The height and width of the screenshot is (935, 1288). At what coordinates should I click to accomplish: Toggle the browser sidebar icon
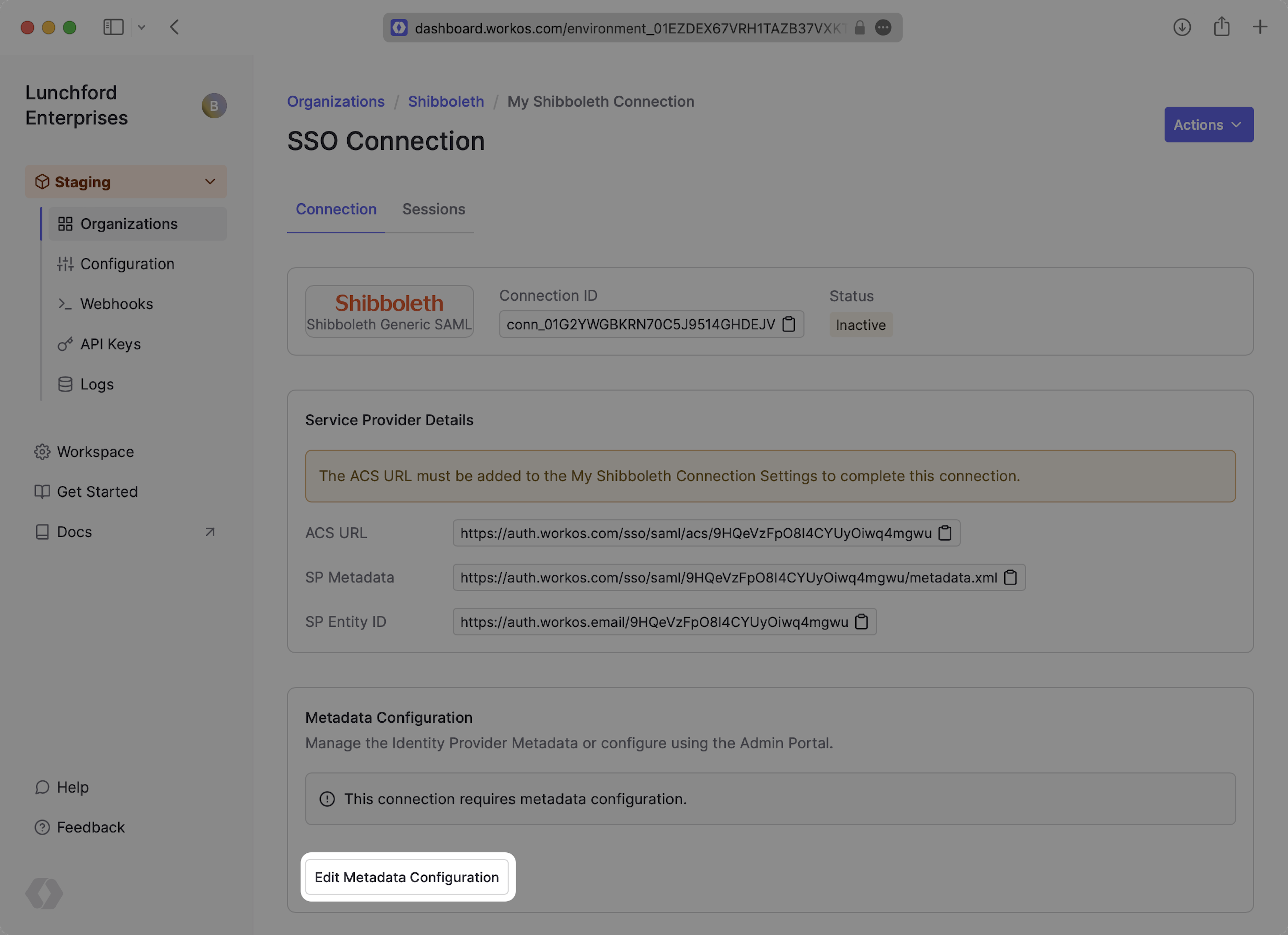[x=113, y=27]
